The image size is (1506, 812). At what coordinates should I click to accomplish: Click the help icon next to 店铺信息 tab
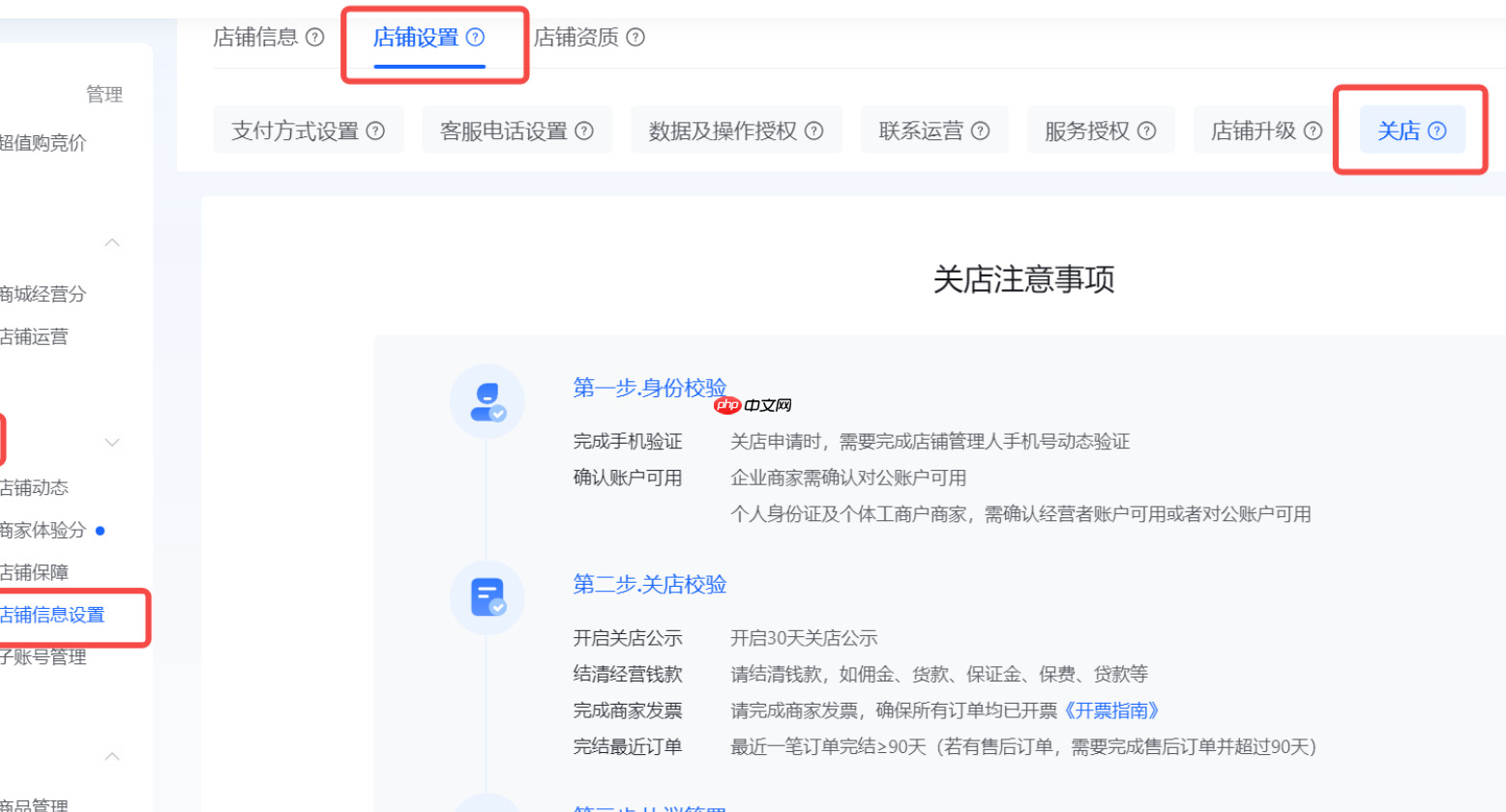(x=314, y=37)
